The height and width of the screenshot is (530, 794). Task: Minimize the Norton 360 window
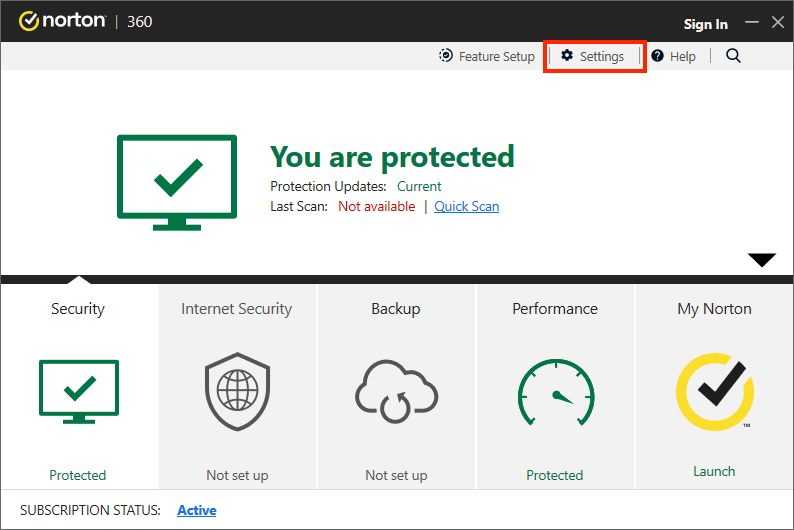coord(752,22)
